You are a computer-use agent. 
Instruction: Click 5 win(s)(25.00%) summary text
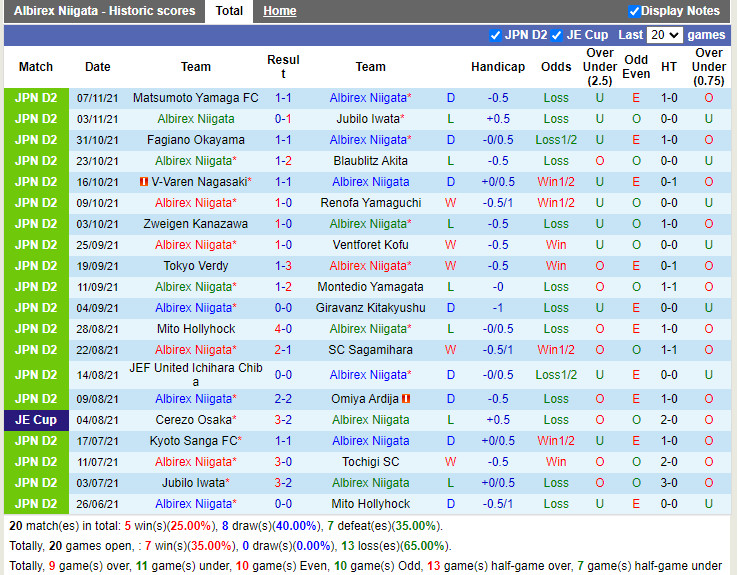pyautogui.click(x=171, y=526)
